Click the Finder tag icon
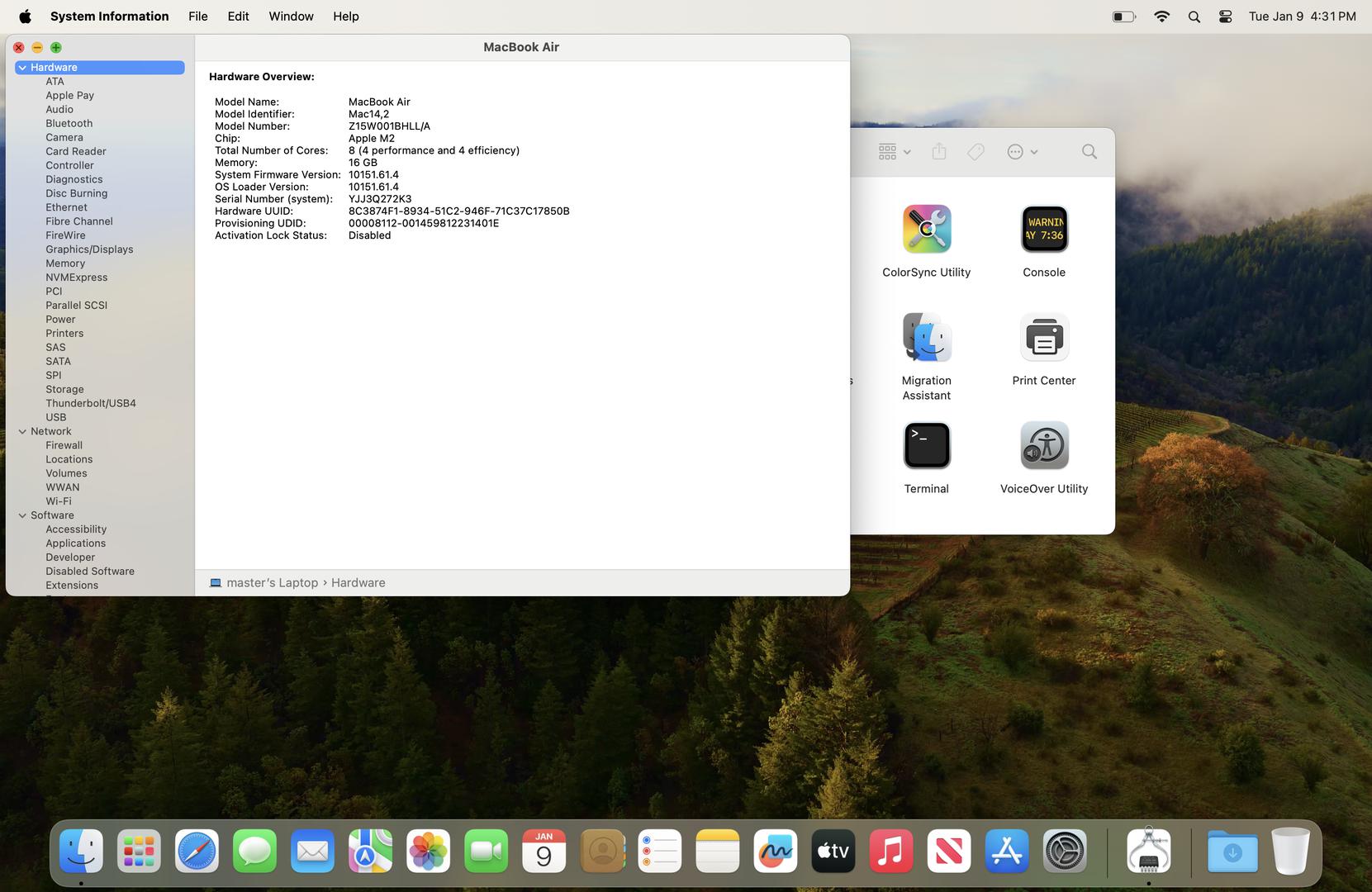This screenshot has height=892, width=1372. click(x=976, y=152)
